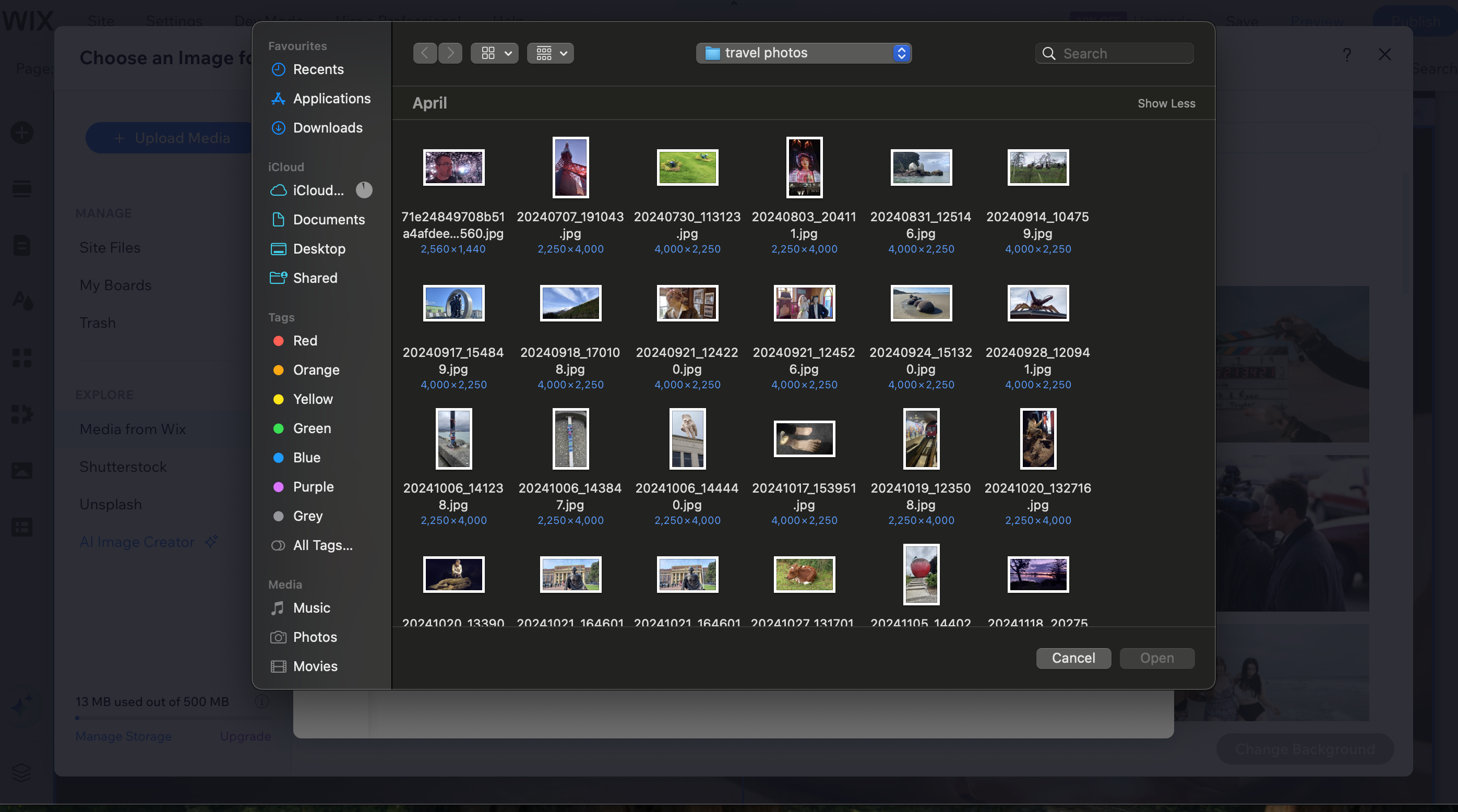This screenshot has width=1458, height=812.
Task: Click the Cancel button in the file dialog
Action: (x=1073, y=658)
